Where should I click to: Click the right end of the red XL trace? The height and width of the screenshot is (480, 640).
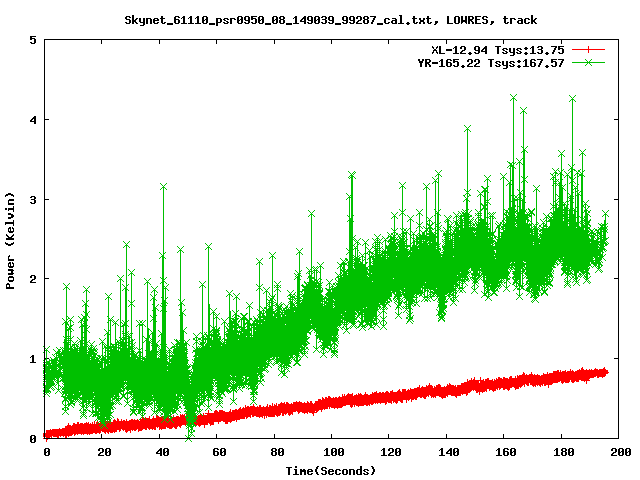pyautogui.click(x=605, y=372)
